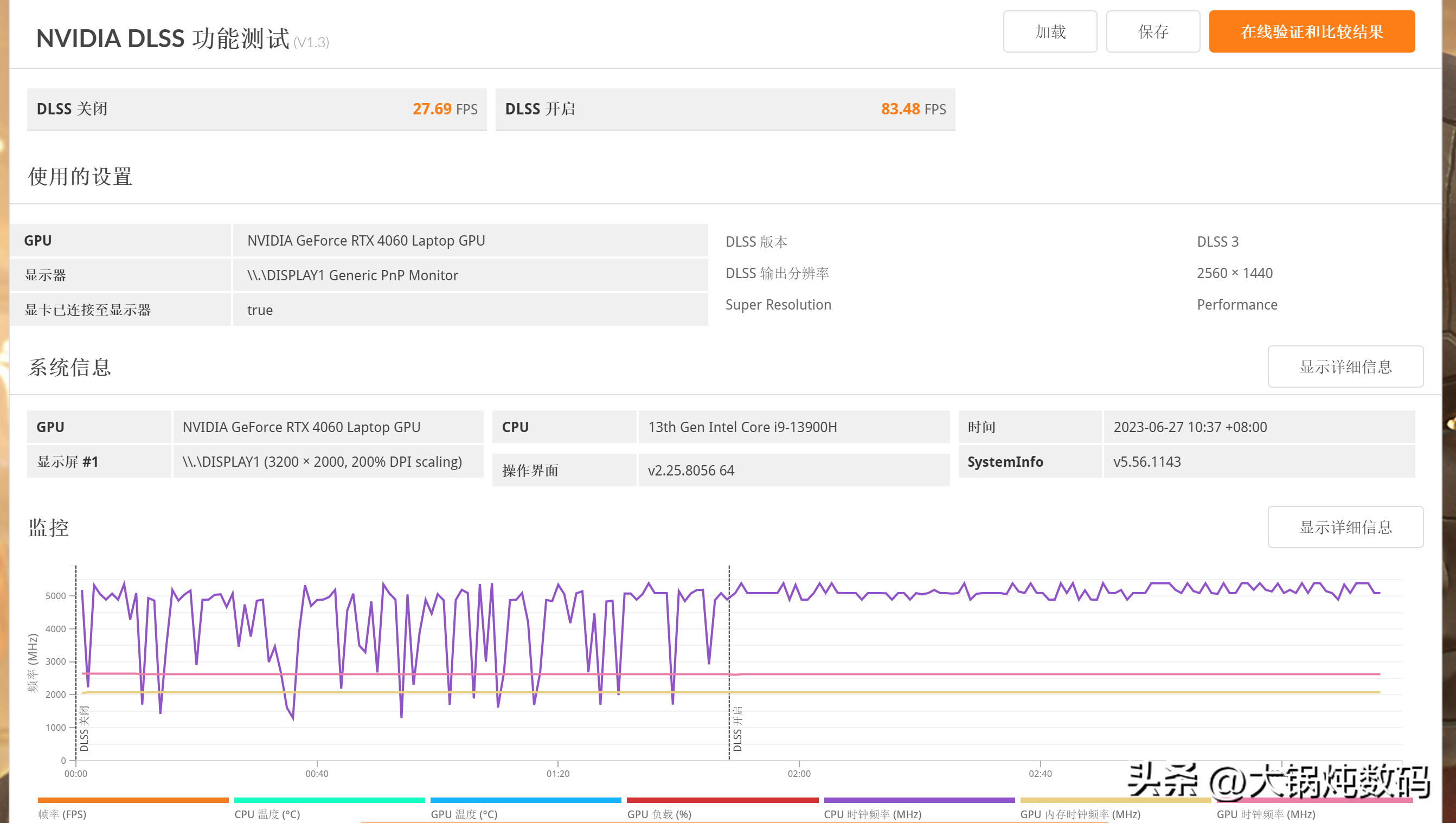Click the 监控 section heading

tap(49, 528)
